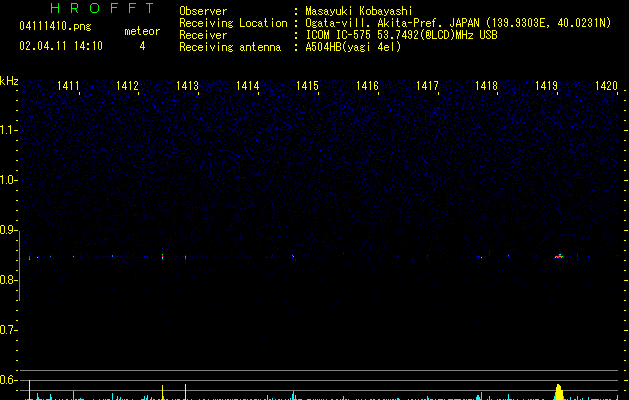629x400 pixels.
Task: Click the Receiving antenna label
Action: (x=230, y=47)
